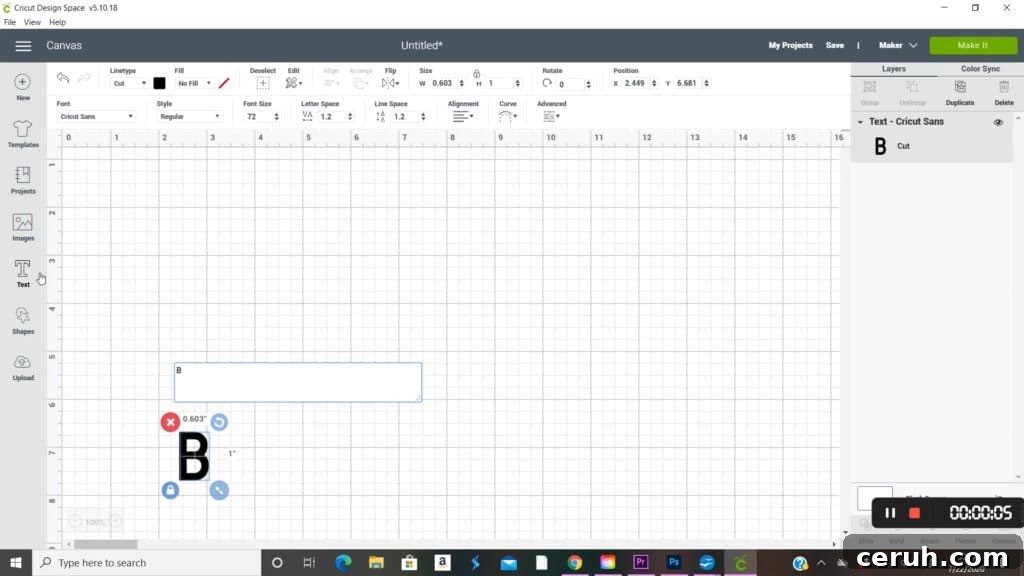Click the rotate icon in toolbar
1024x576 pixels.
[x=547, y=83]
